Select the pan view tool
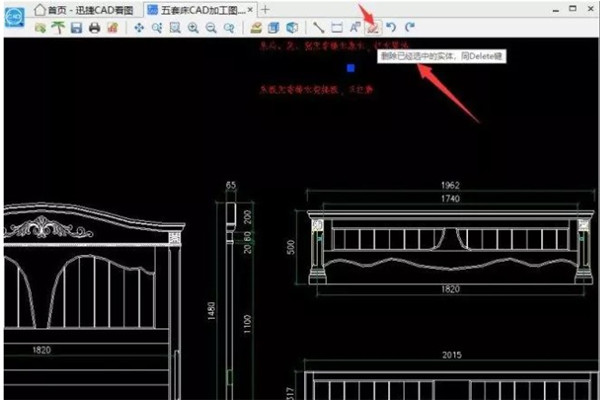Viewport: 600px width, 400px height. pos(139,28)
